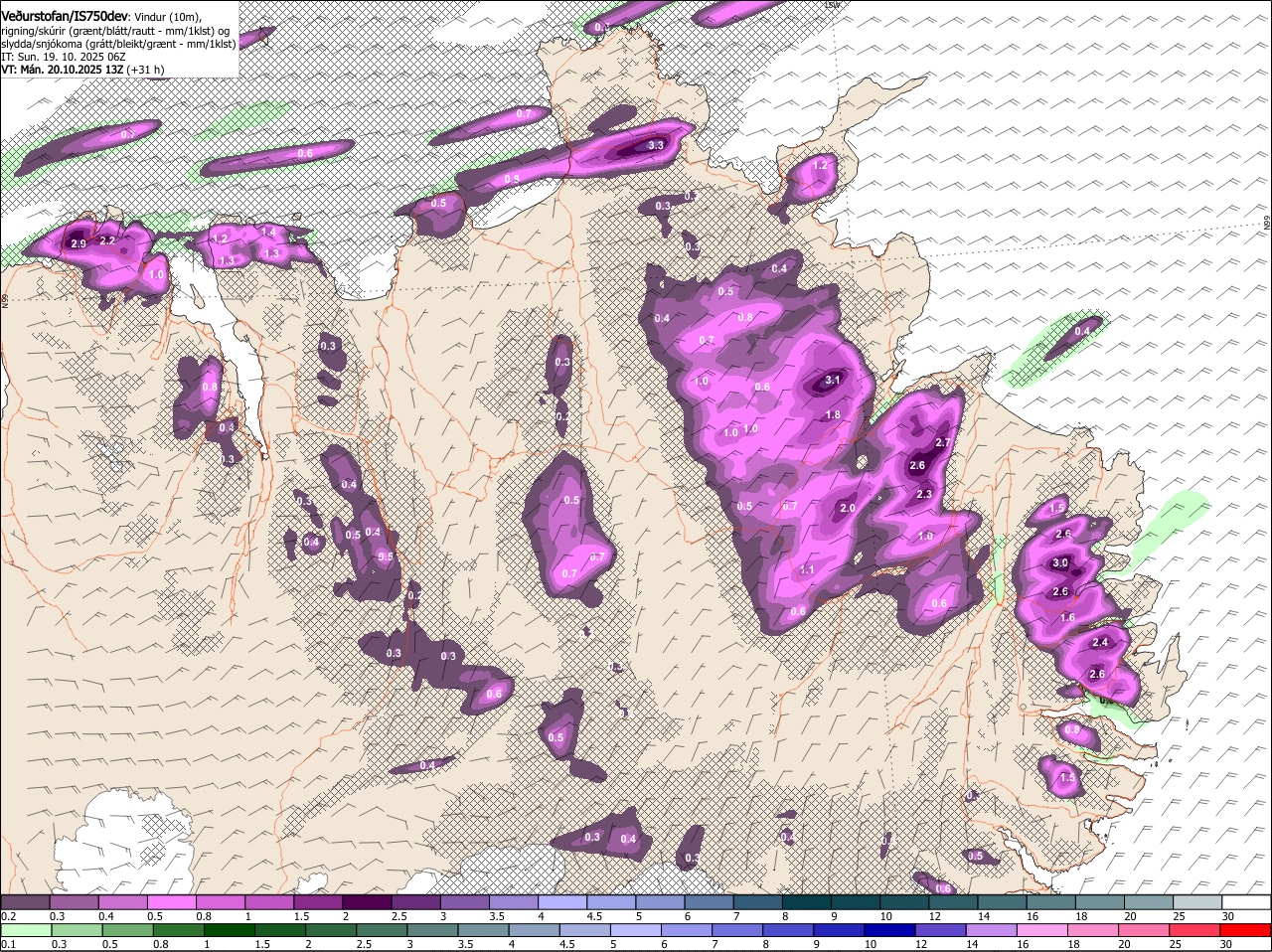Click the 0.1 value label under the bottom legend

[8, 944]
